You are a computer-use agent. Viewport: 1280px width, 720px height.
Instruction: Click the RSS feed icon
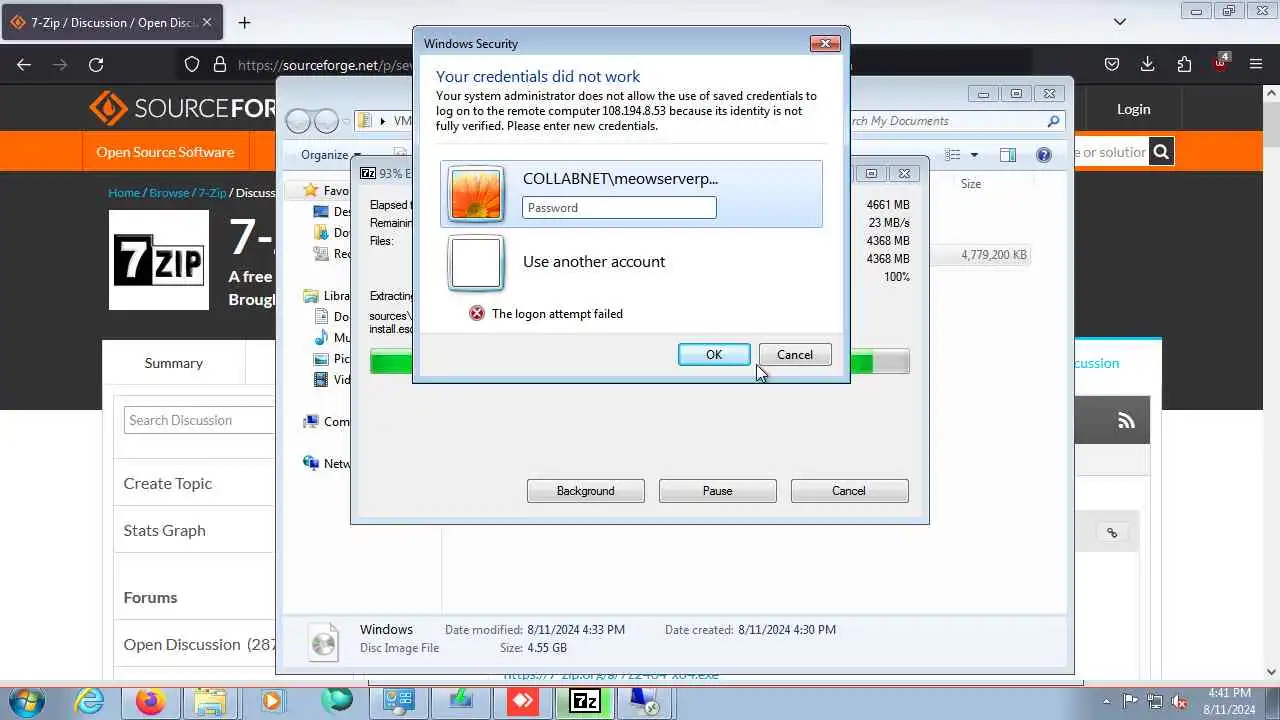pos(1126,421)
